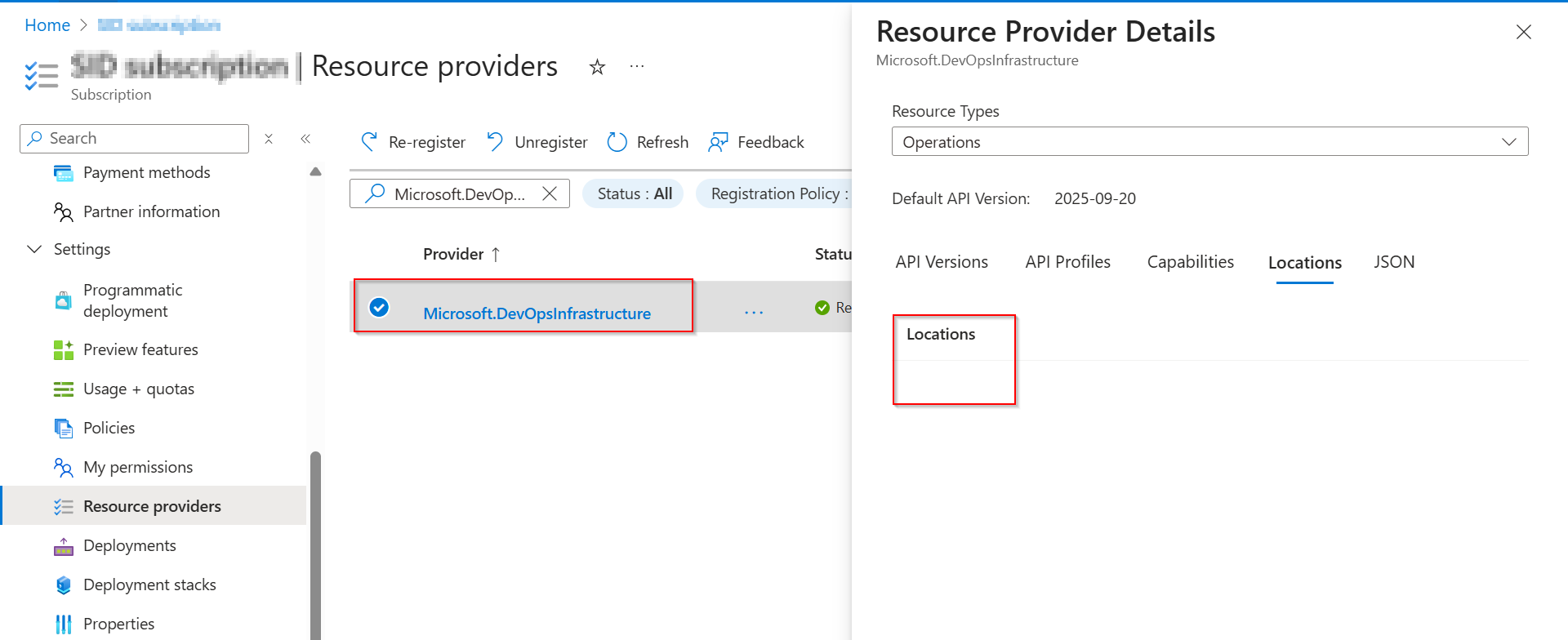Click the Re-register button
This screenshot has width=1568, height=640.
(x=412, y=142)
